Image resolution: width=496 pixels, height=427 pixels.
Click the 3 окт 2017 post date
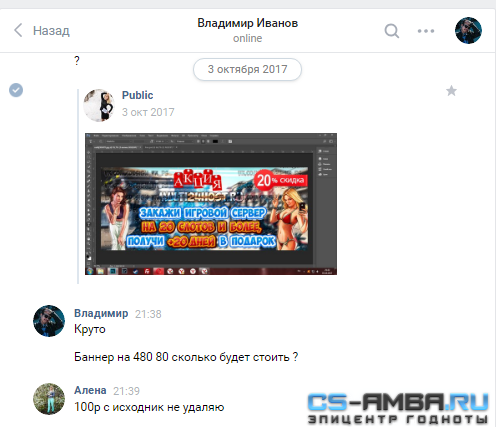tap(148, 112)
